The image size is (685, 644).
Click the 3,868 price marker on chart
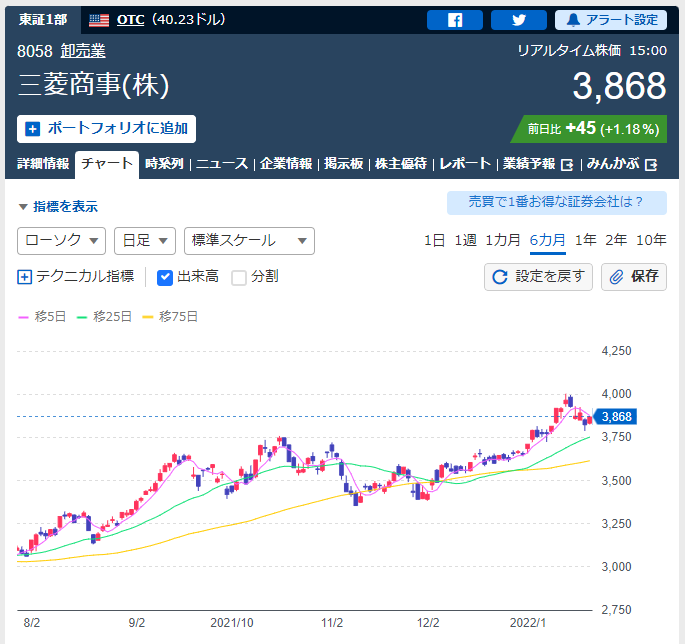[x=616, y=417]
